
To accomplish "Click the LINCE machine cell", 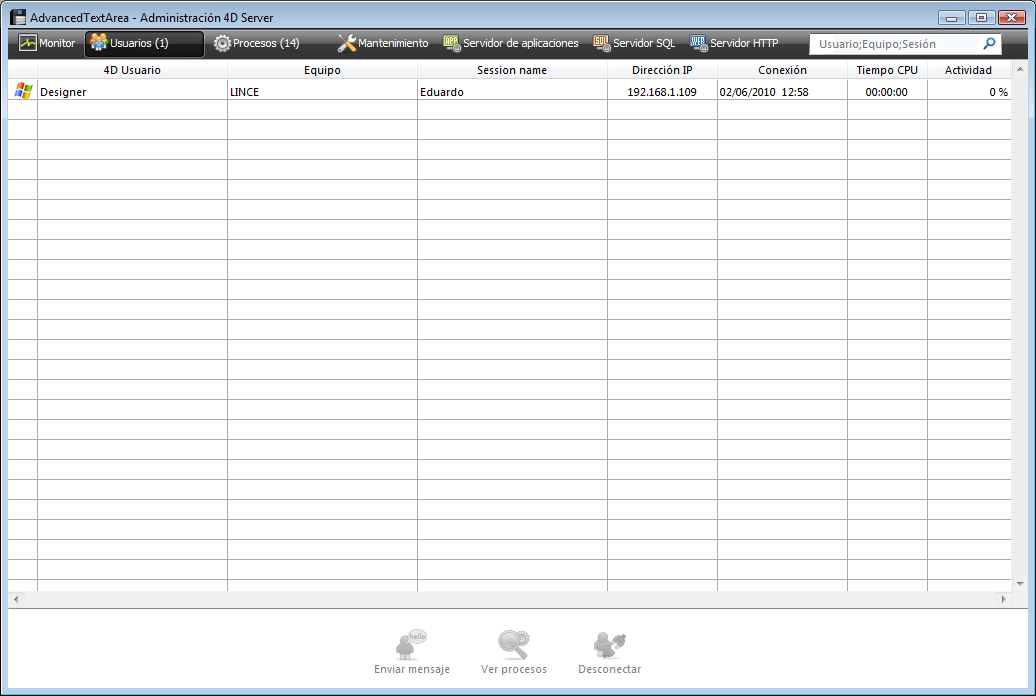I will (x=322, y=91).
